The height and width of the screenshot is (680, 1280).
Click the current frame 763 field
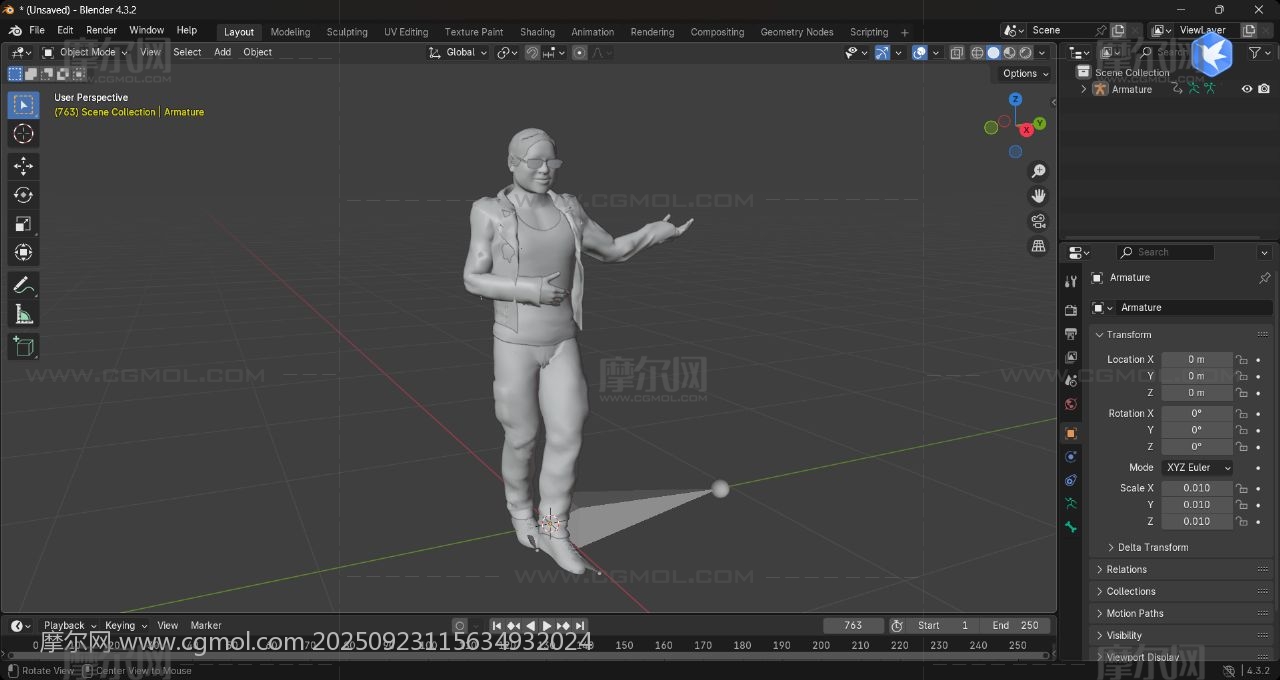(x=853, y=626)
